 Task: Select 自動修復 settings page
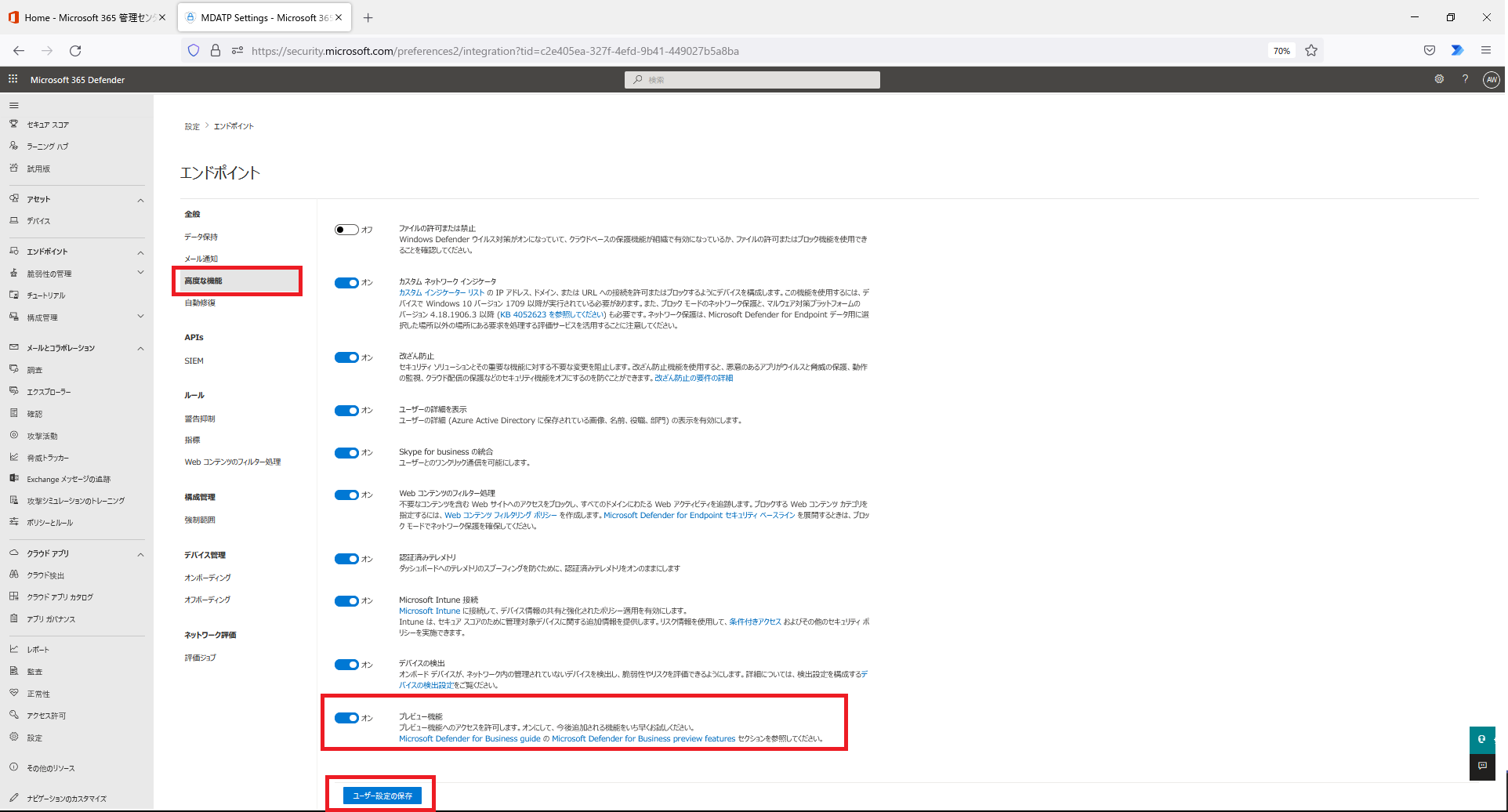(200, 303)
